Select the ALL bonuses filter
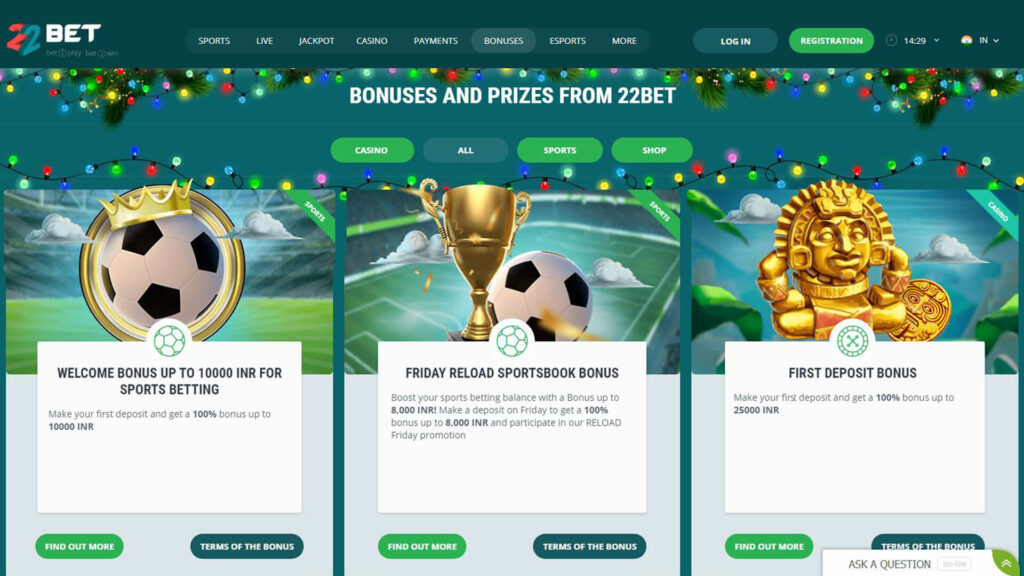The height and width of the screenshot is (576, 1024). pyautogui.click(x=465, y=150)
